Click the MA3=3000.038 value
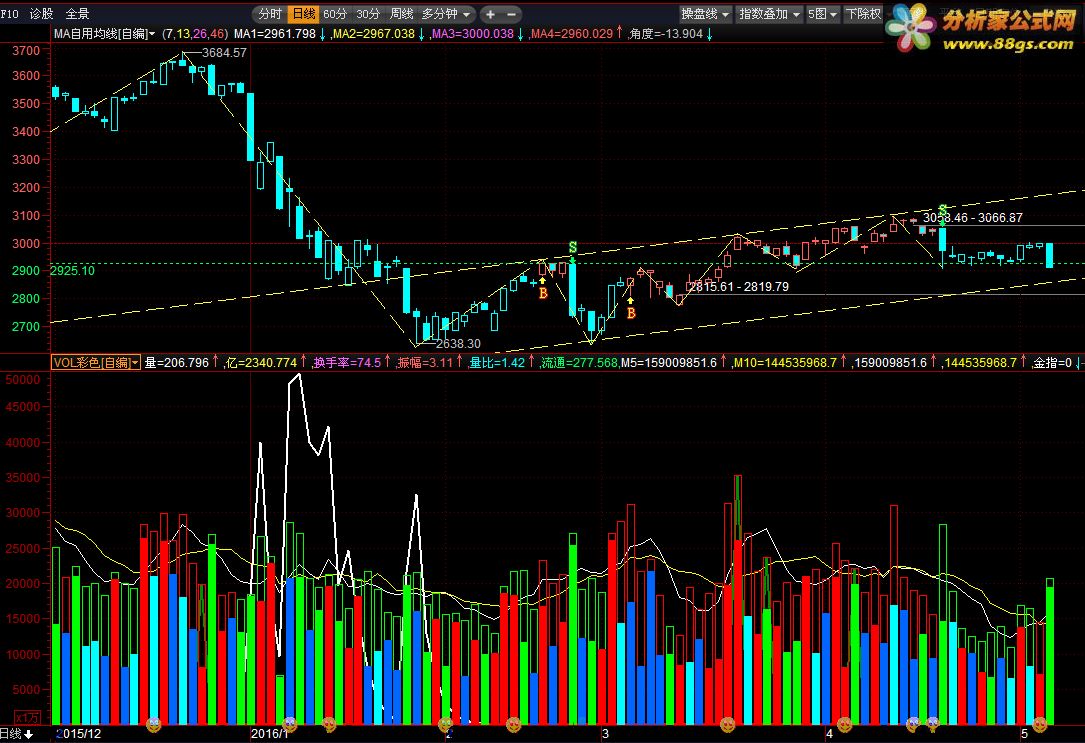1085x743 pixels. coord(473,33)
